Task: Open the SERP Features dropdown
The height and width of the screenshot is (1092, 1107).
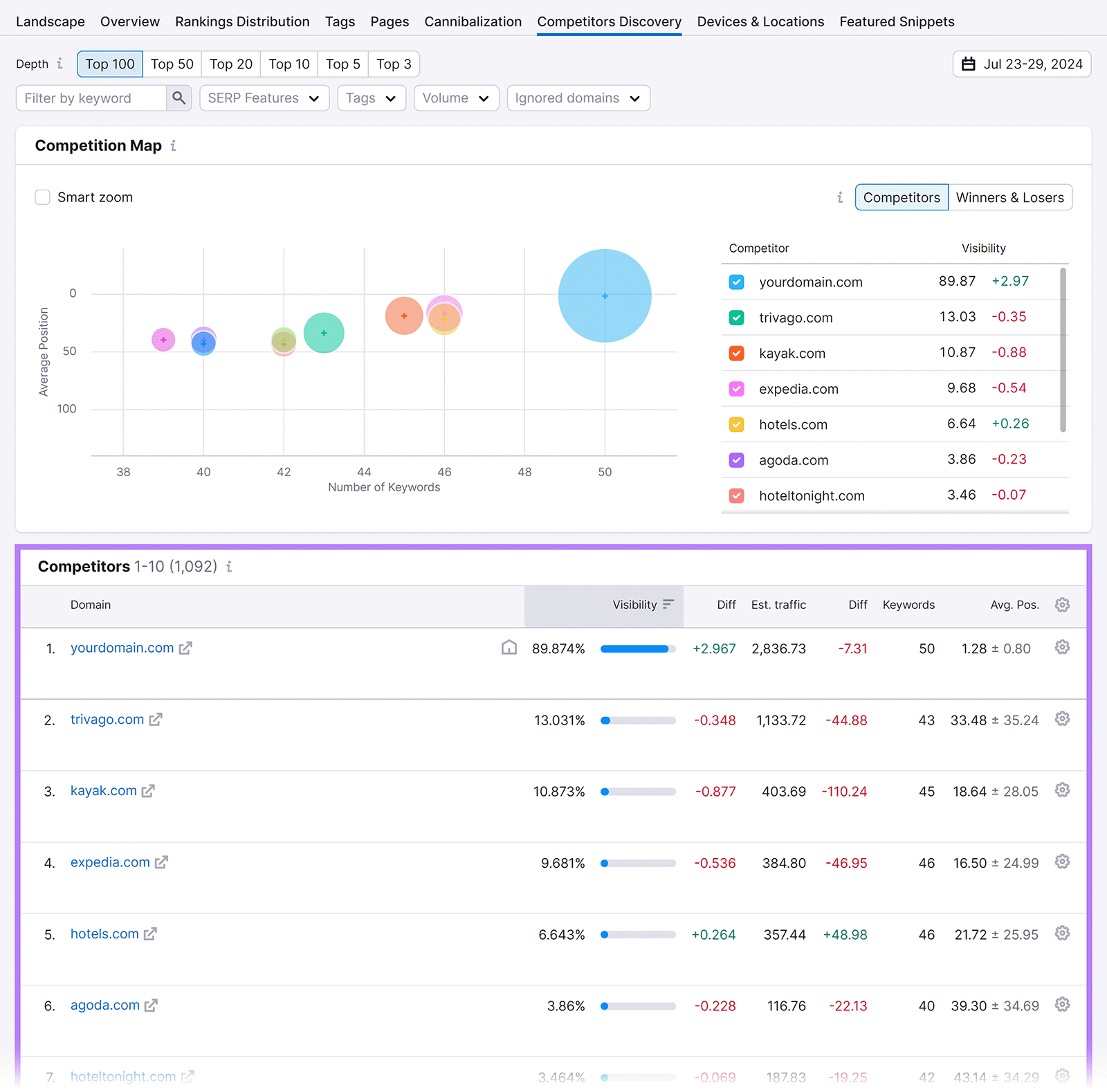Action: click(x=264, y=98)
